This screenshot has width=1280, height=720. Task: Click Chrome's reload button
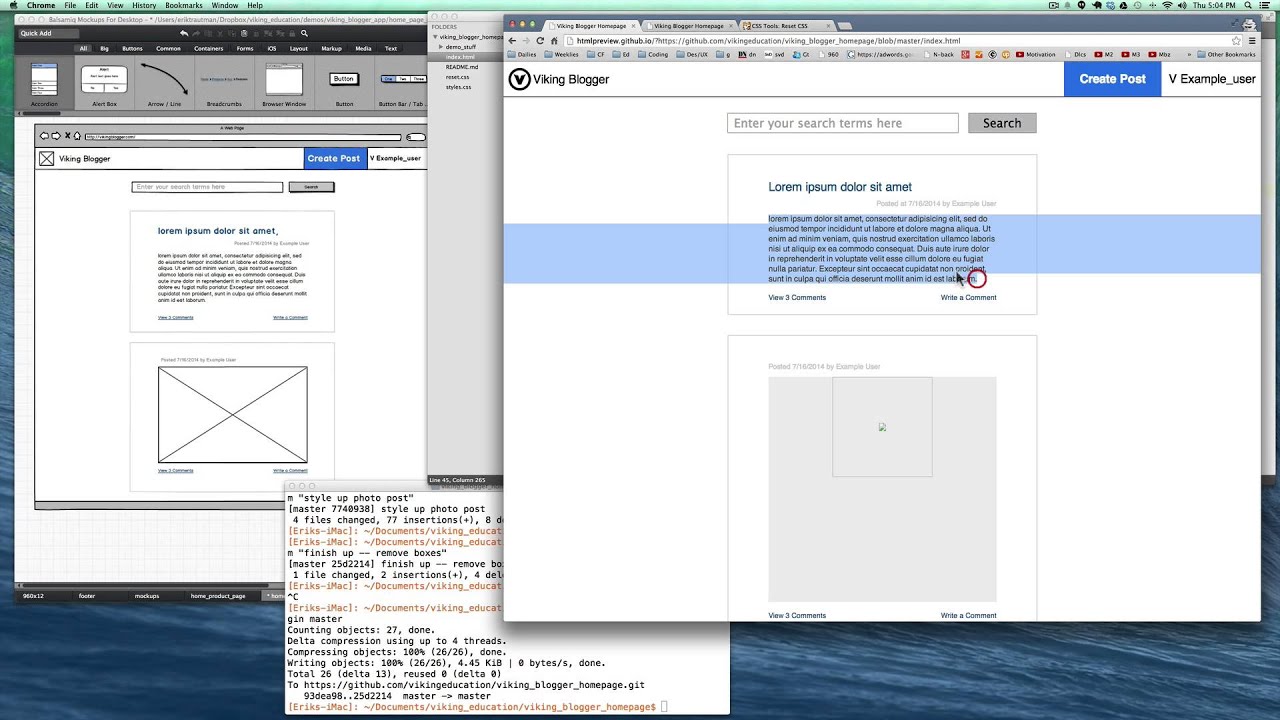click(540, 41)
